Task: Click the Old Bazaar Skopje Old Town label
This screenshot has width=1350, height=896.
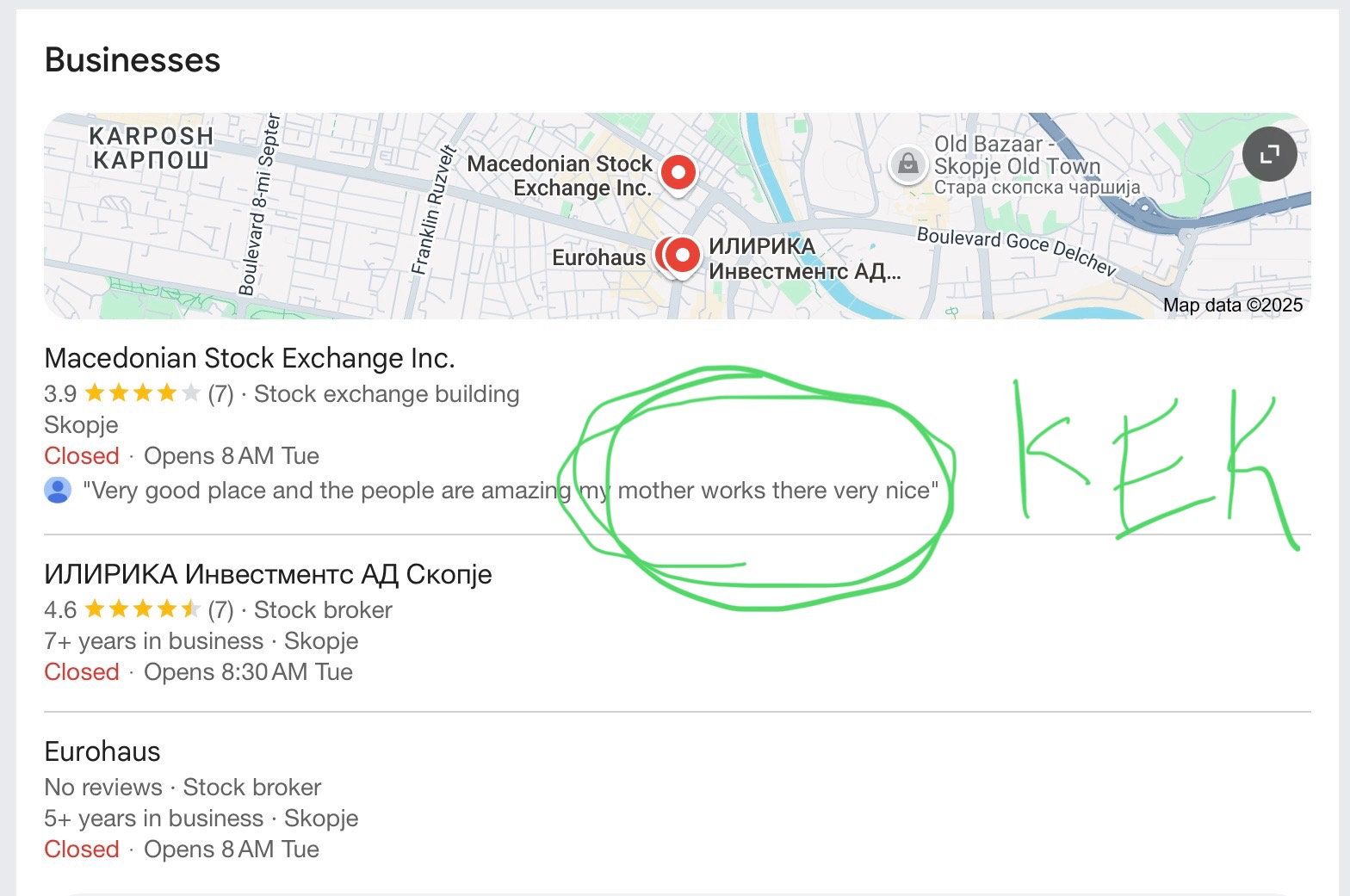Action: (x=1017, y=157)
